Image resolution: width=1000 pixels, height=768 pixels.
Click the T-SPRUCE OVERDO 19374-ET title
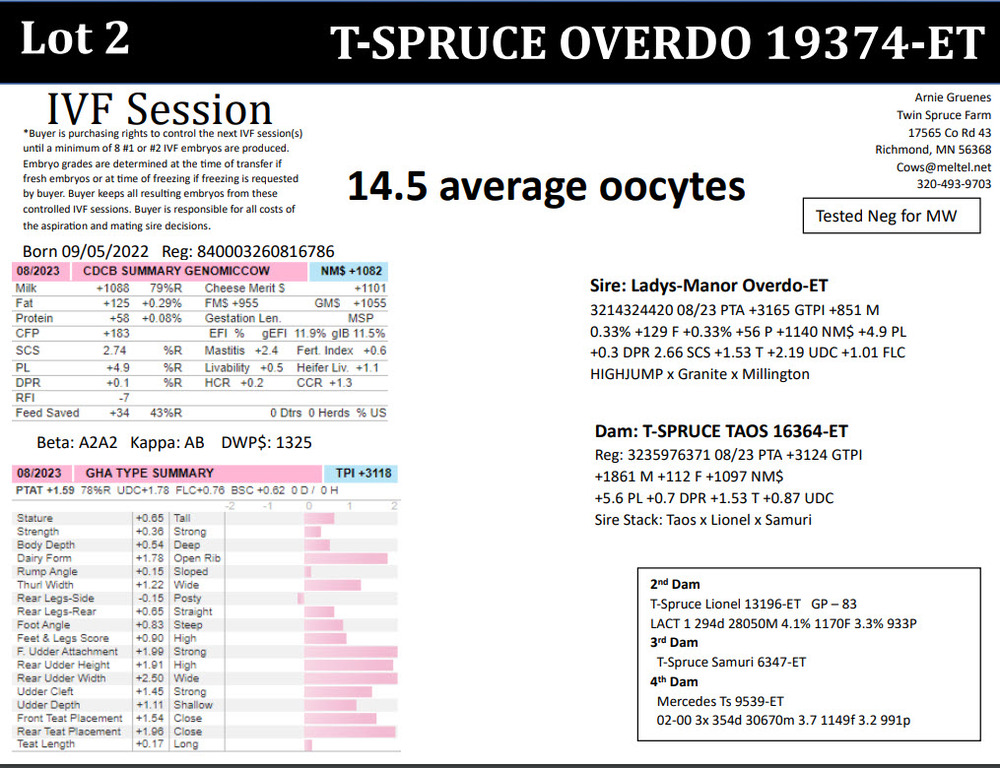[x=657, y=41]
